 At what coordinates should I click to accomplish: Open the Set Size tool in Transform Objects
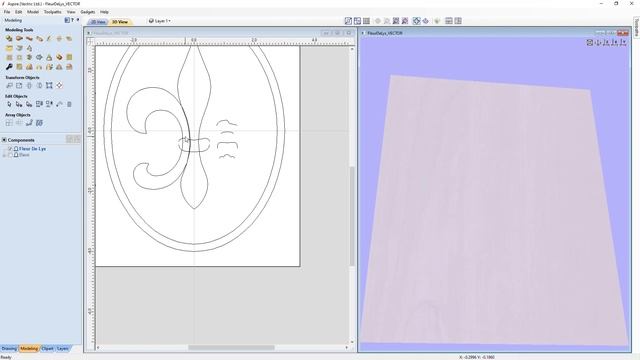[19, 86]
